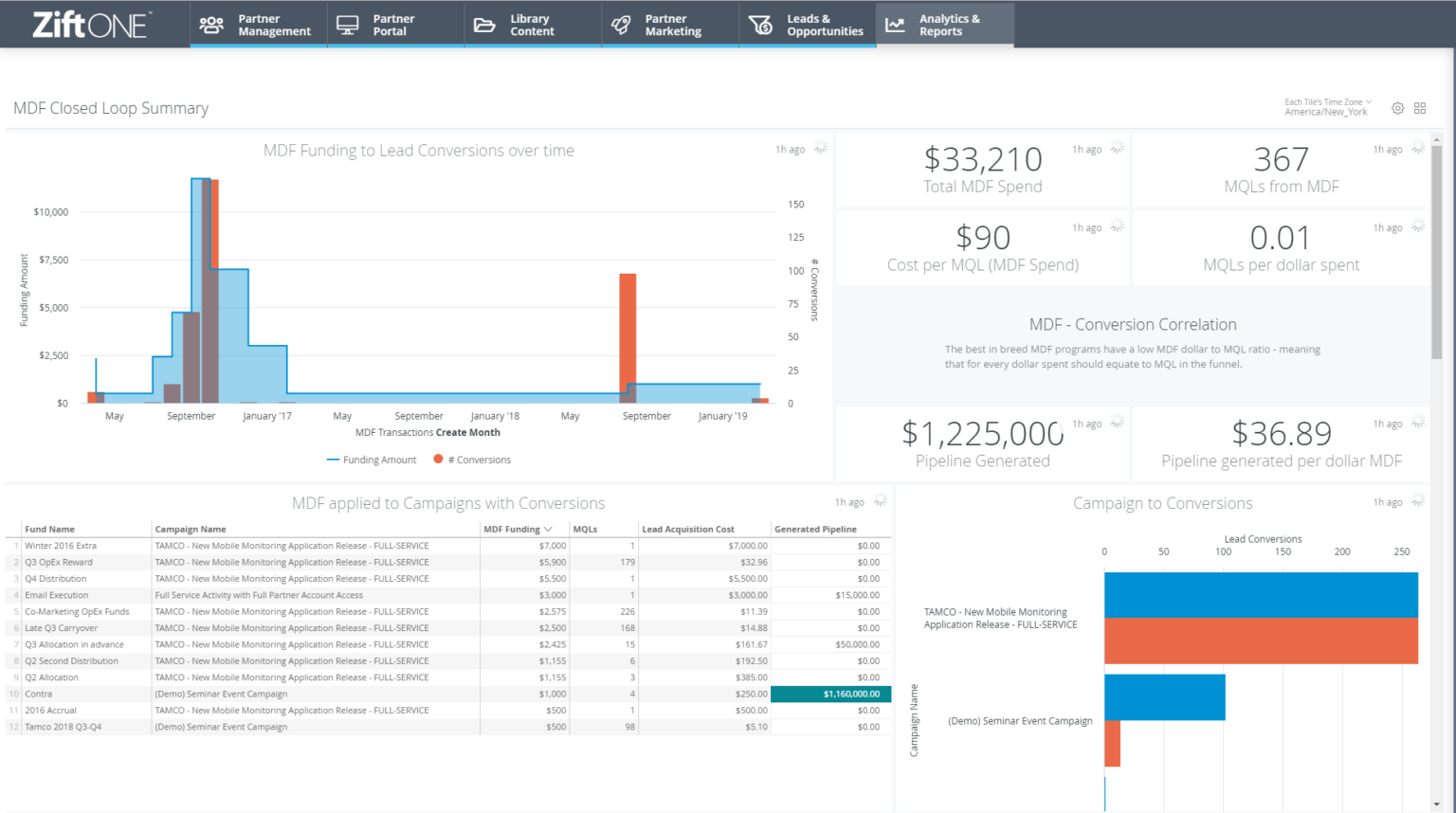Click the highlighted $1,160,000.00 pipeline cell
This screenshot has height=813, width=1456.
coord(829,694)
